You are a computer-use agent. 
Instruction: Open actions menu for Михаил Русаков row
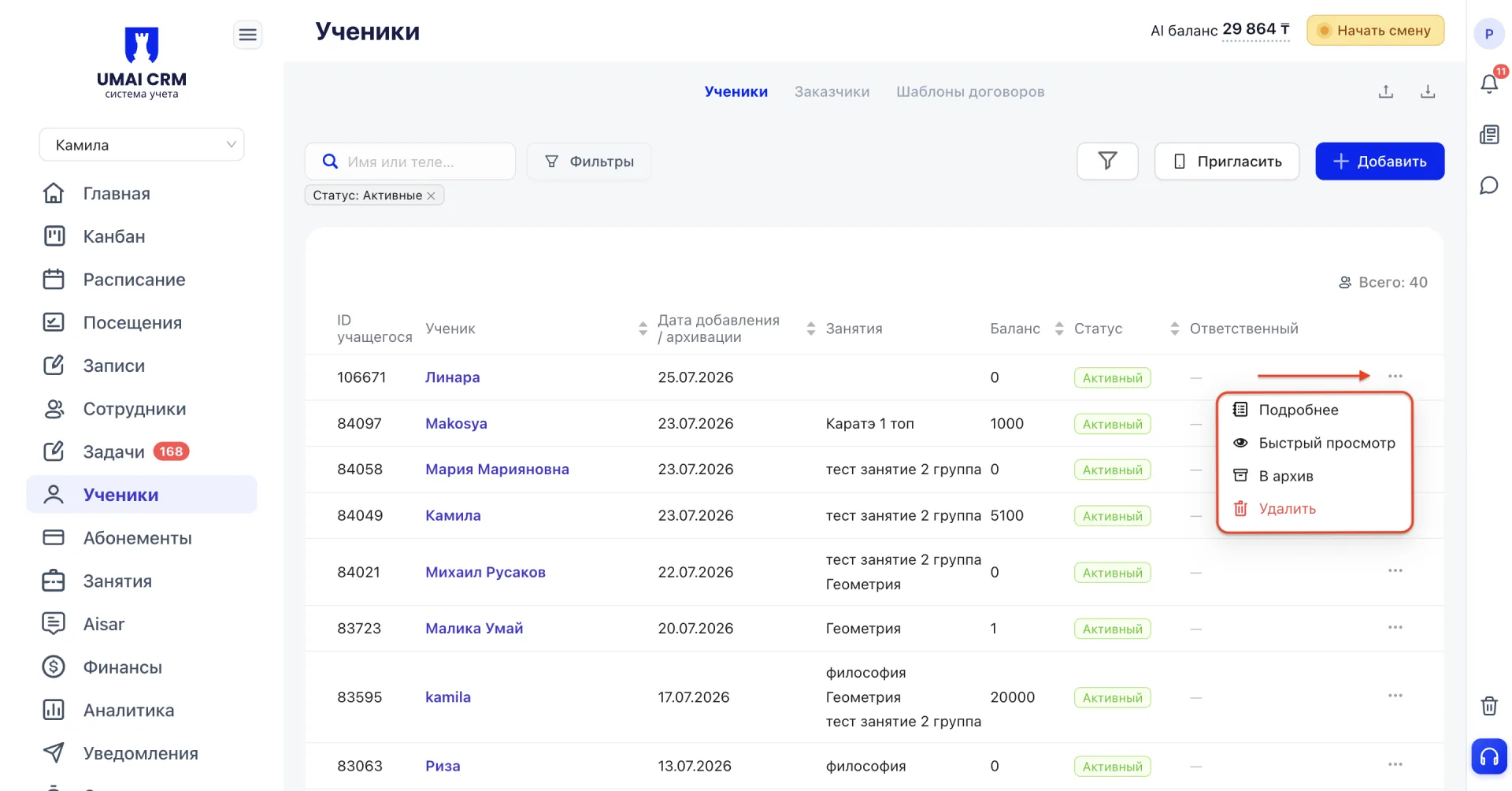pos(1395,571)
